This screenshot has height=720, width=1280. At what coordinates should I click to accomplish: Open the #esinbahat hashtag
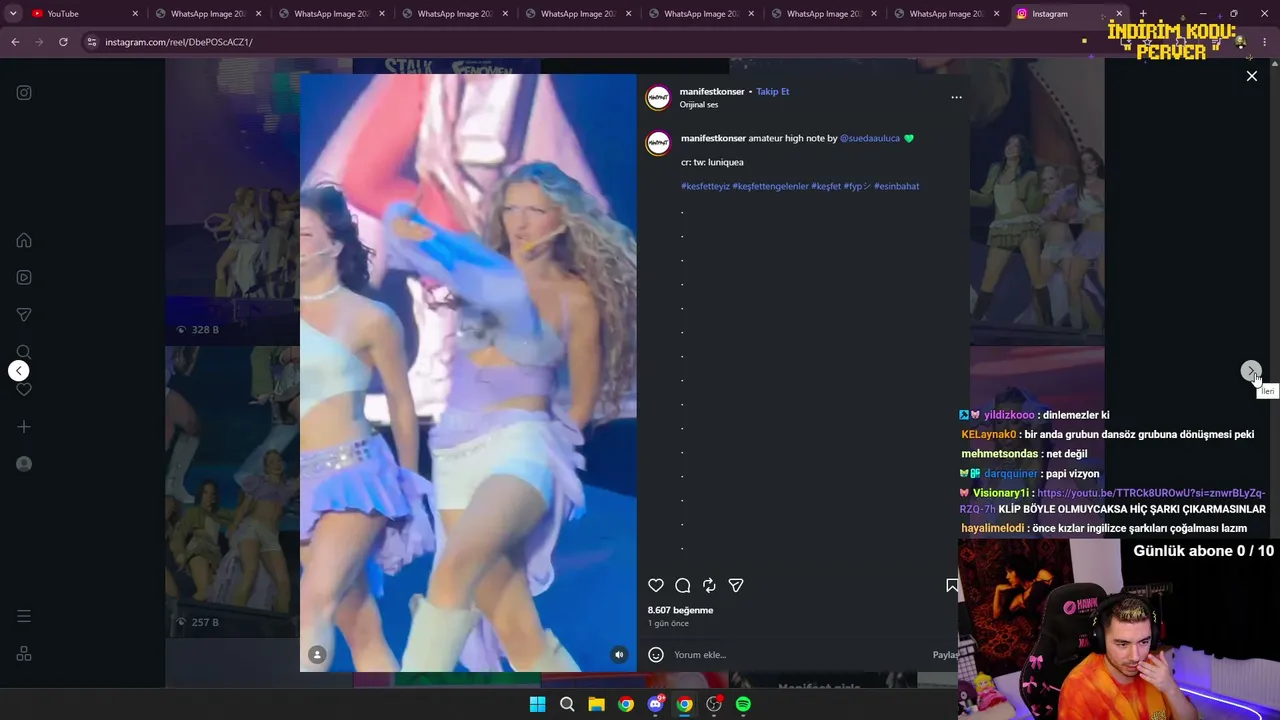(x=896, y=186)
